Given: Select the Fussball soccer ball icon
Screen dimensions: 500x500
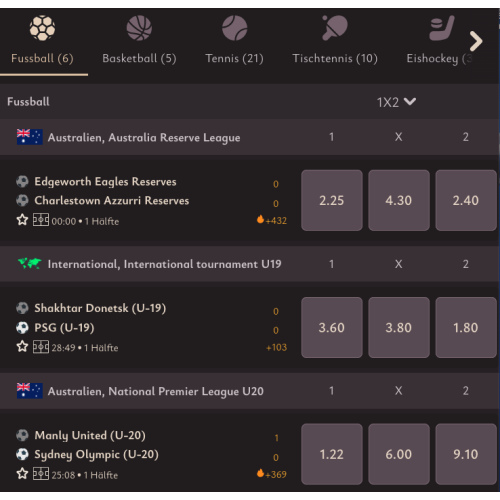Looking at the screenshot, I should [x=42, y=28].
